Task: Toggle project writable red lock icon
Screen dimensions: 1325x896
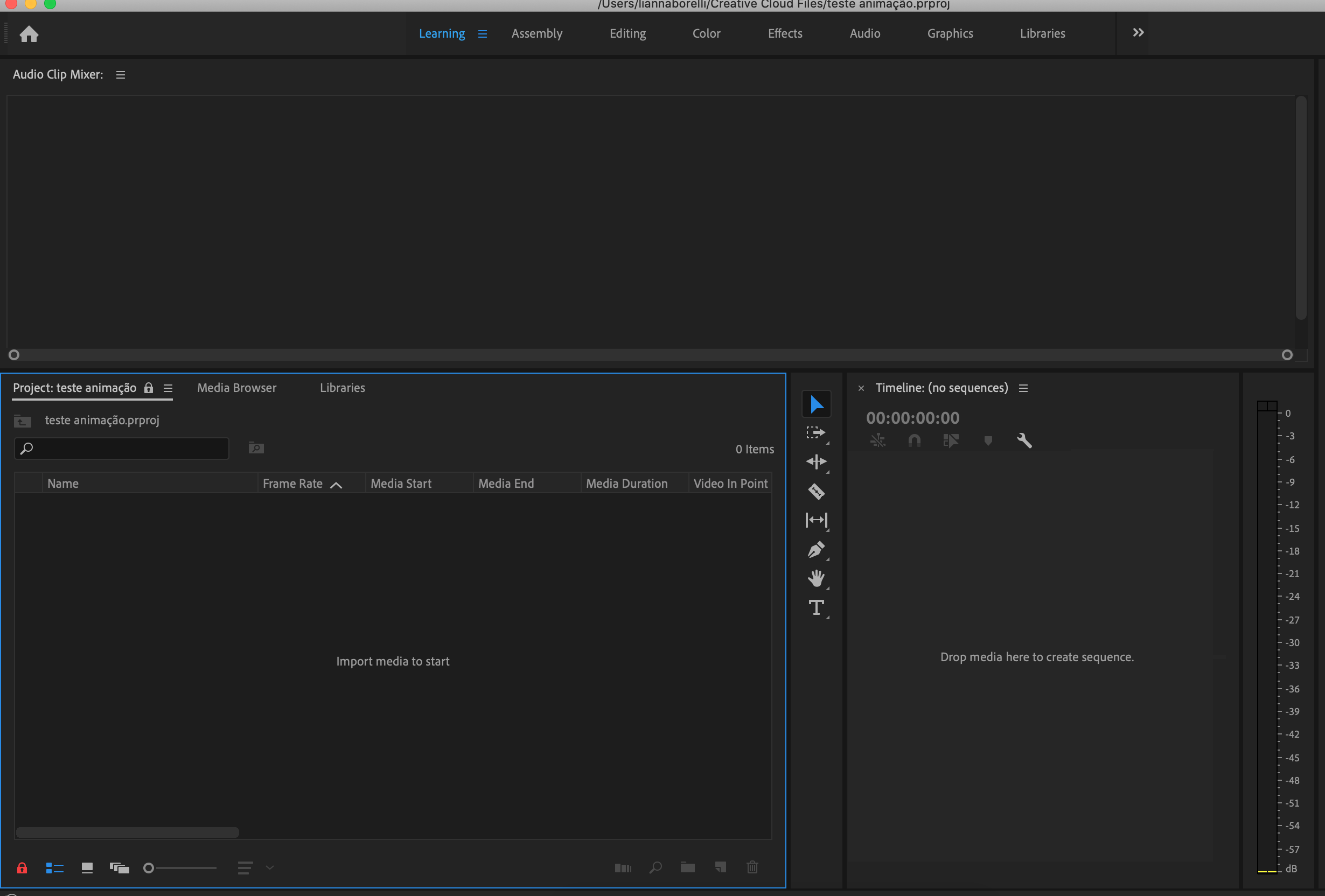Action: [22, 867]
